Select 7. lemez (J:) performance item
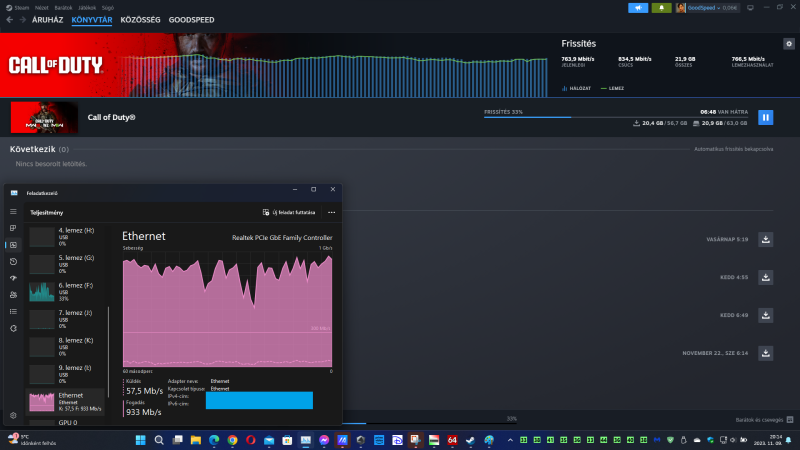Viewport: 800px width, 450px height. pyautogui.click(x=65, y=319)
